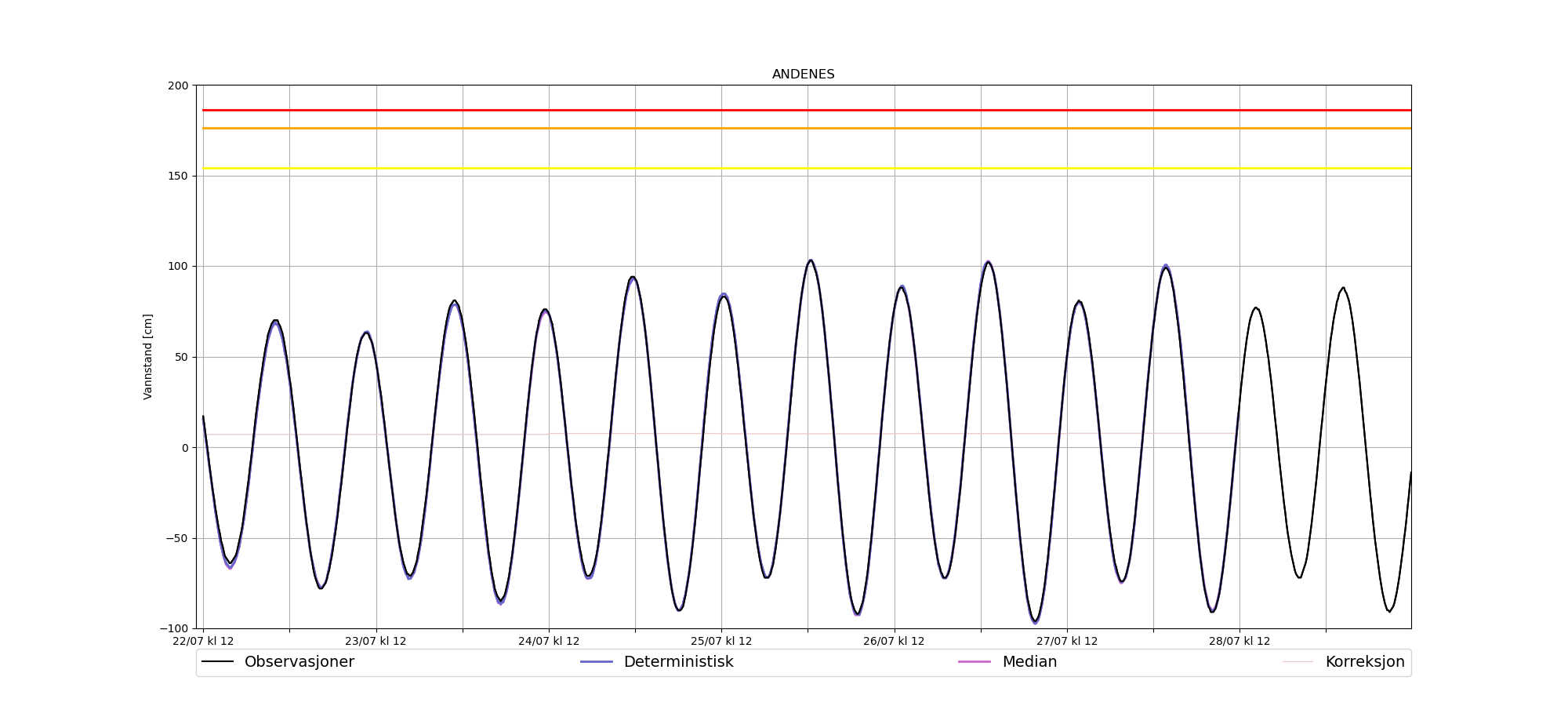The image size is (1568, 706).
Task: Click the 26/07 kl 12 tick label
Action: [894, 642]
